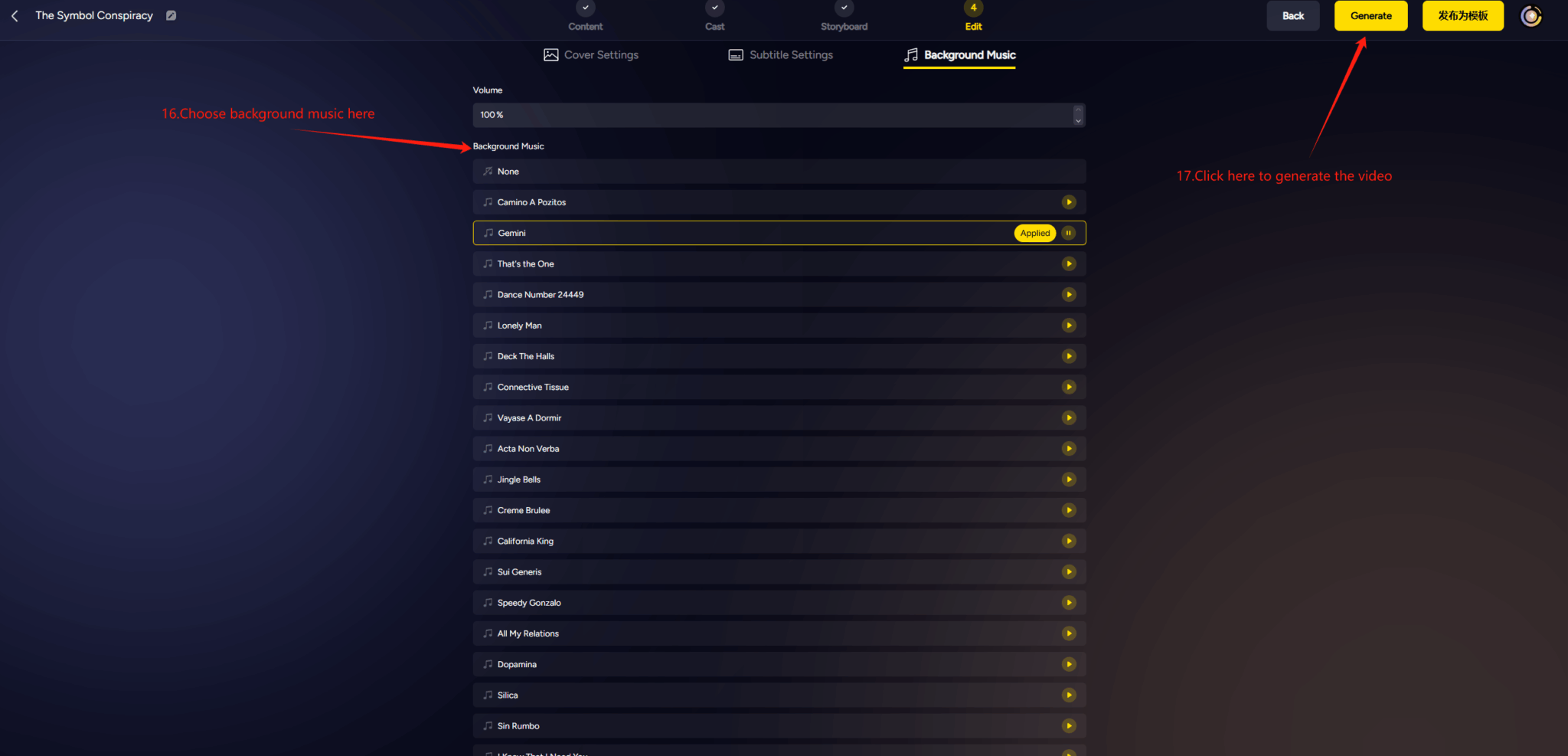This screenshot has height=756, width=1568.
Task: Play preview of Dopamina track
Action: click(1069, 664)
